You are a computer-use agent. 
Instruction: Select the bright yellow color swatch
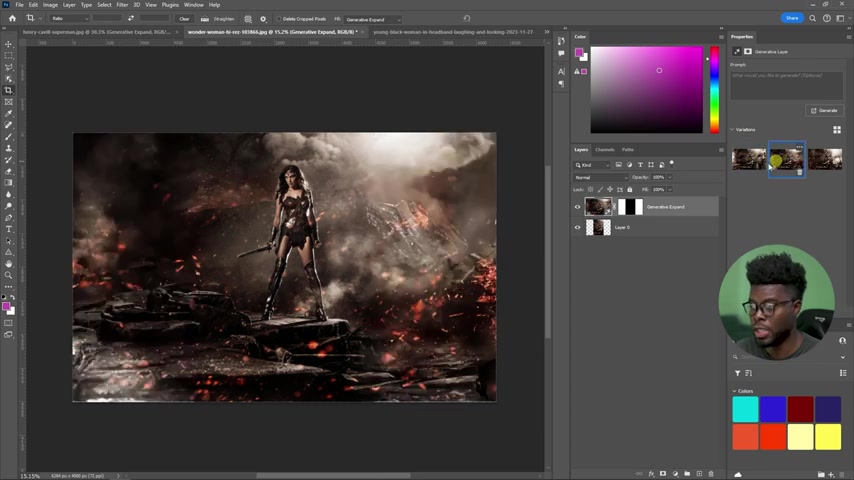828,437
